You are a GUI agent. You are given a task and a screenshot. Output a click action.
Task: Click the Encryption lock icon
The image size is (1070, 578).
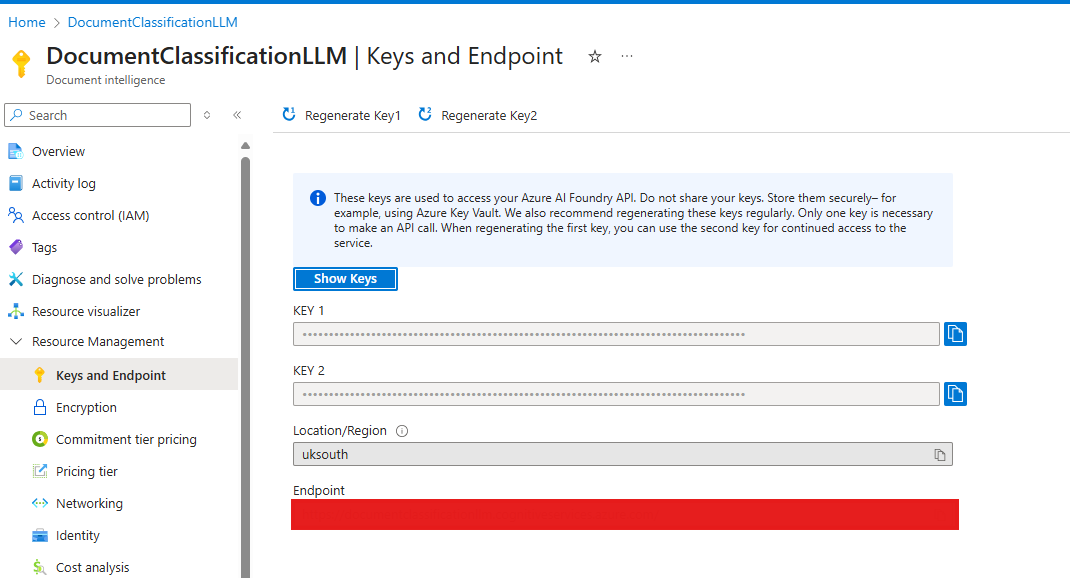click(40, 407)
